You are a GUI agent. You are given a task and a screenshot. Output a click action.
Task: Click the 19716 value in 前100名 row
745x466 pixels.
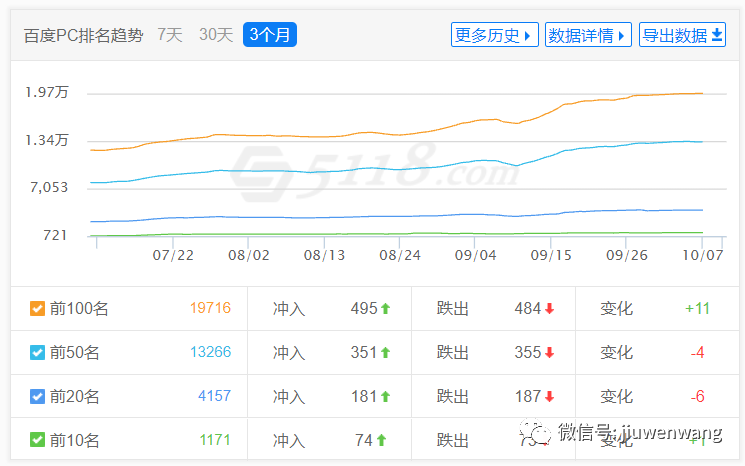click(x=210, y=308)
